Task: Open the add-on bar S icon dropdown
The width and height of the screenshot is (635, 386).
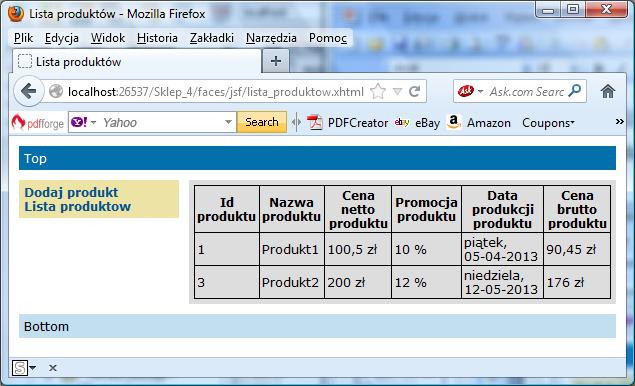Action: [33, 368]
